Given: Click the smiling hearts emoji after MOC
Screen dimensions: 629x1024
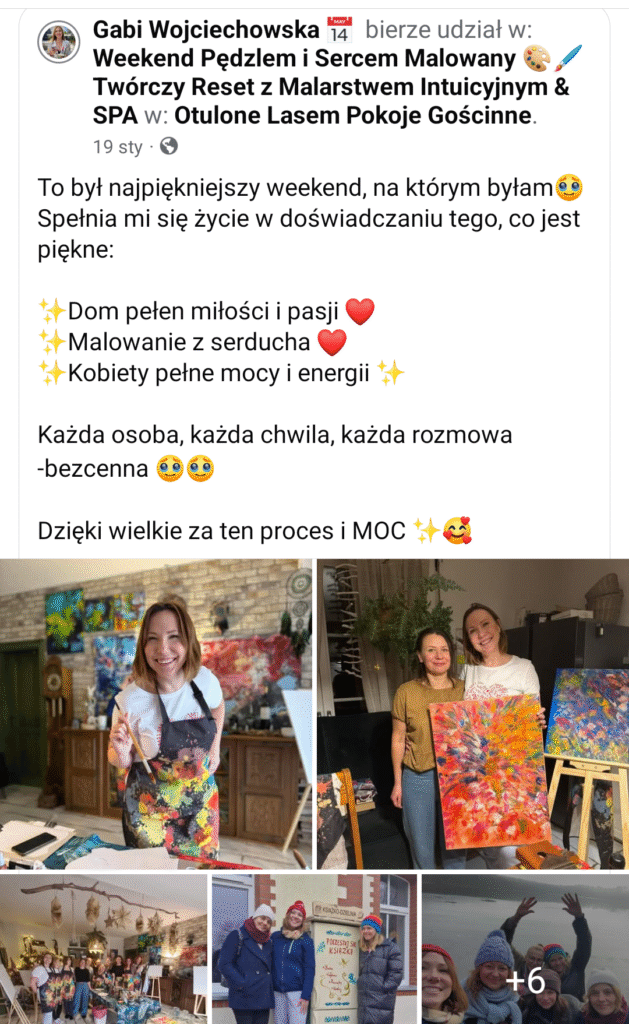Looking at the screenshot, I should pos(457,530).
